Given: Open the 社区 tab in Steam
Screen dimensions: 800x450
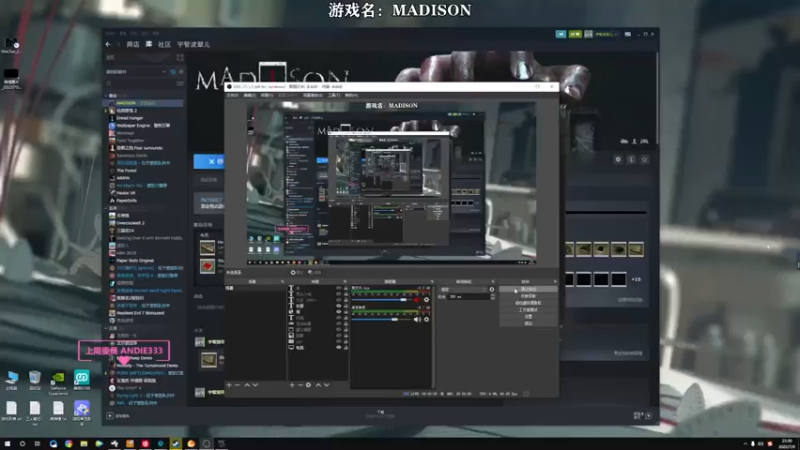Looking at the screenshot, I should click(x=164, y=44).
